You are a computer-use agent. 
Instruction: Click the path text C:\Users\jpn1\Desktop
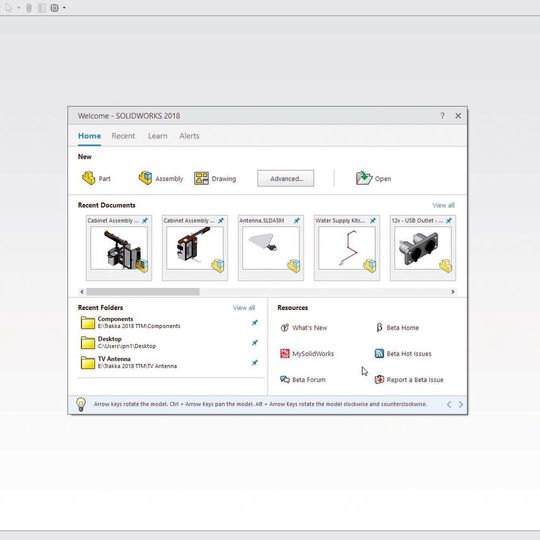coord(127,346)
